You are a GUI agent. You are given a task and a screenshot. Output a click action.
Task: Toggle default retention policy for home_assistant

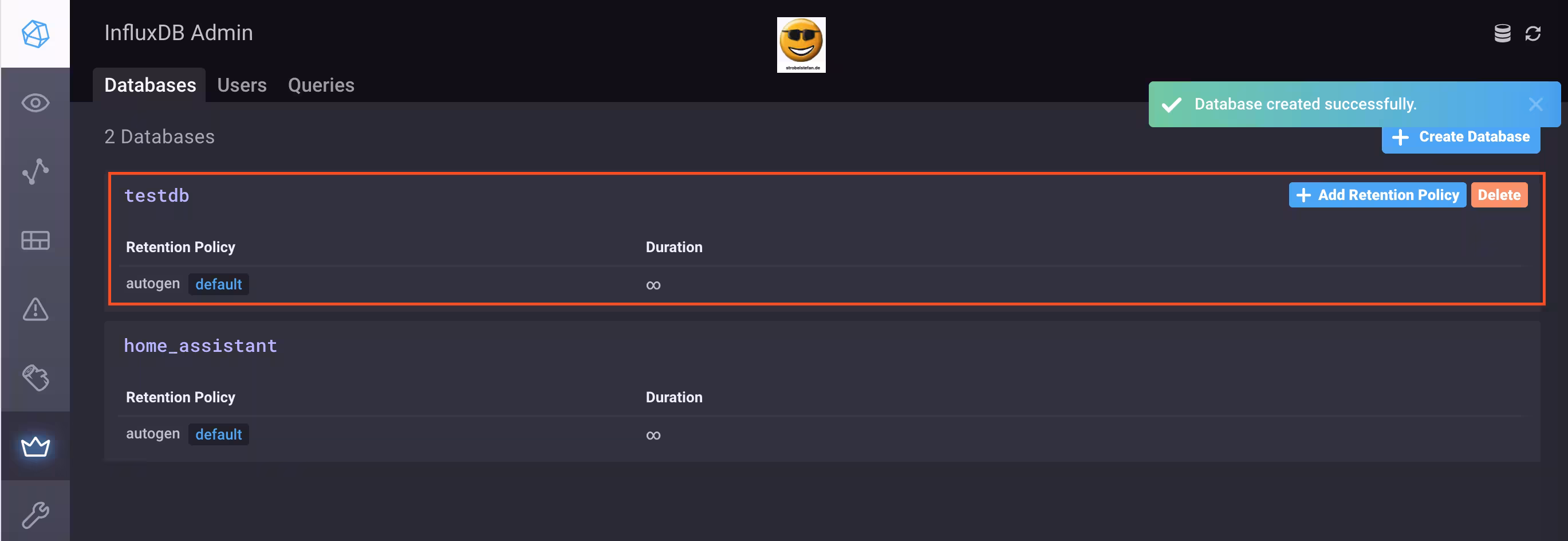tap(219, 434)
